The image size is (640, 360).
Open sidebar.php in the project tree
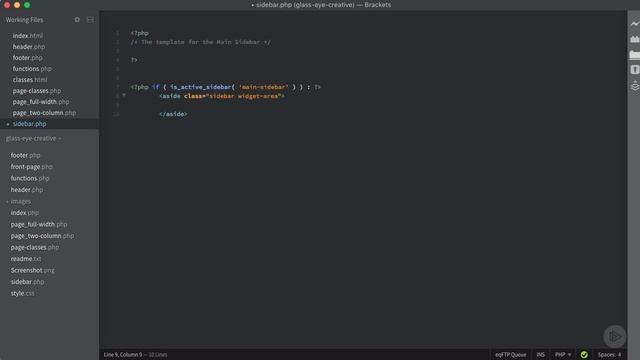[27, 282]
